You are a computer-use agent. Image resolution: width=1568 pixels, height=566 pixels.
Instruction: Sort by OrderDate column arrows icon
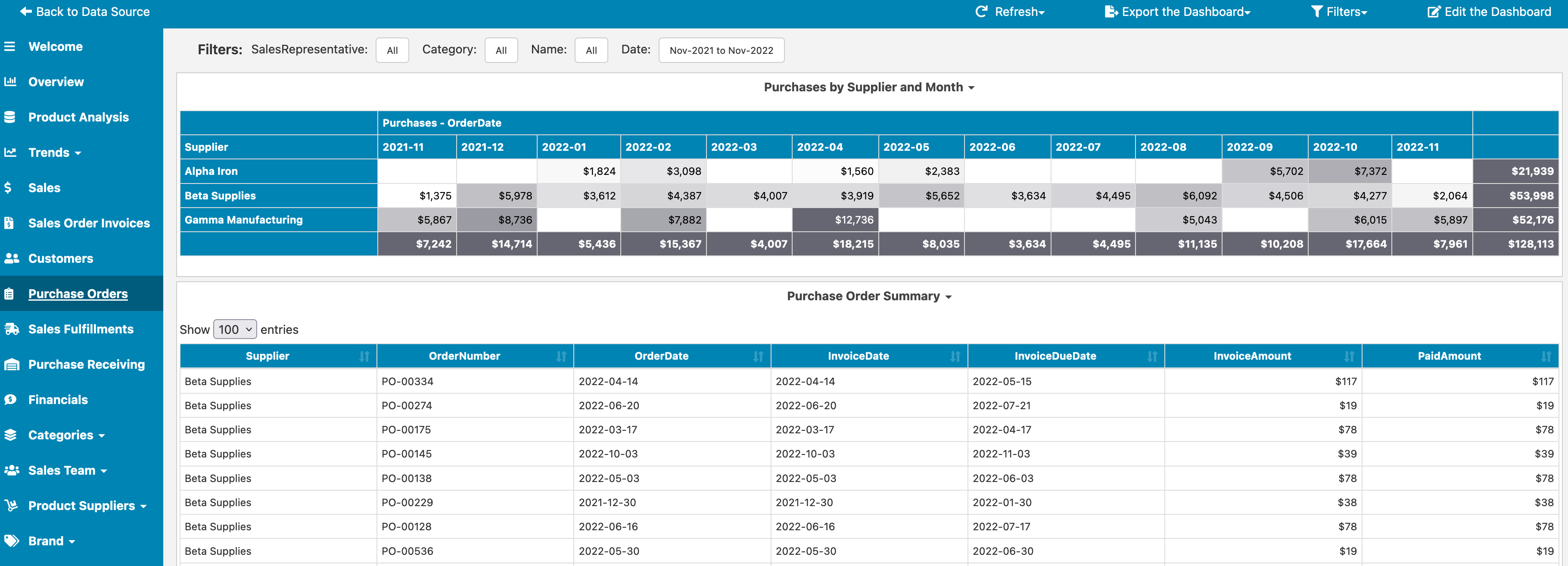(758, 356)
